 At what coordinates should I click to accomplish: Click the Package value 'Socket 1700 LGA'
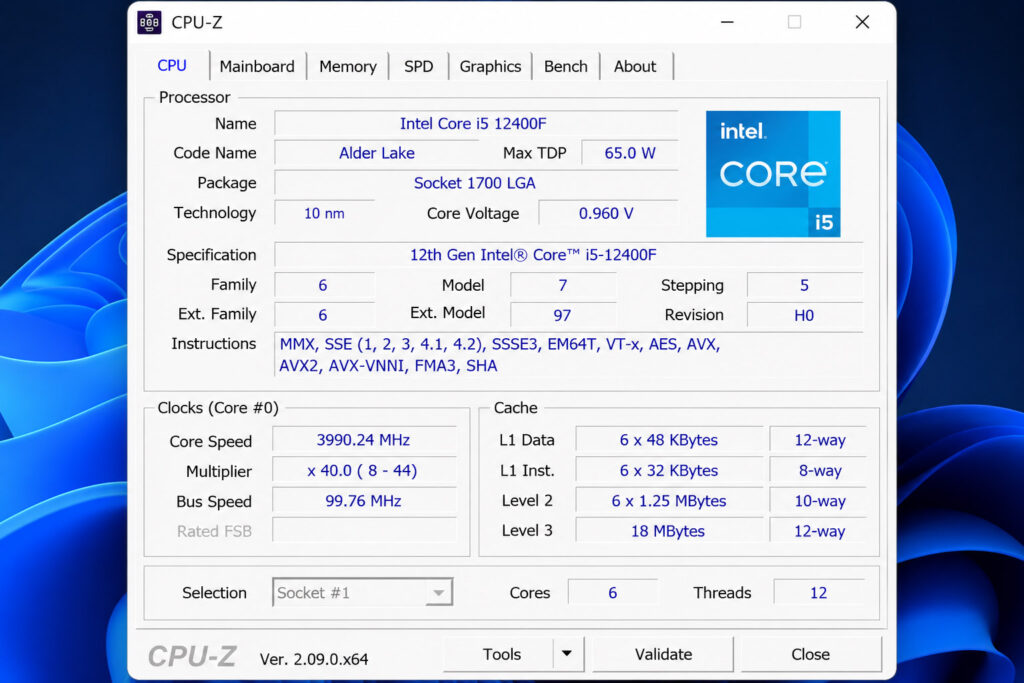click(475, 183)
